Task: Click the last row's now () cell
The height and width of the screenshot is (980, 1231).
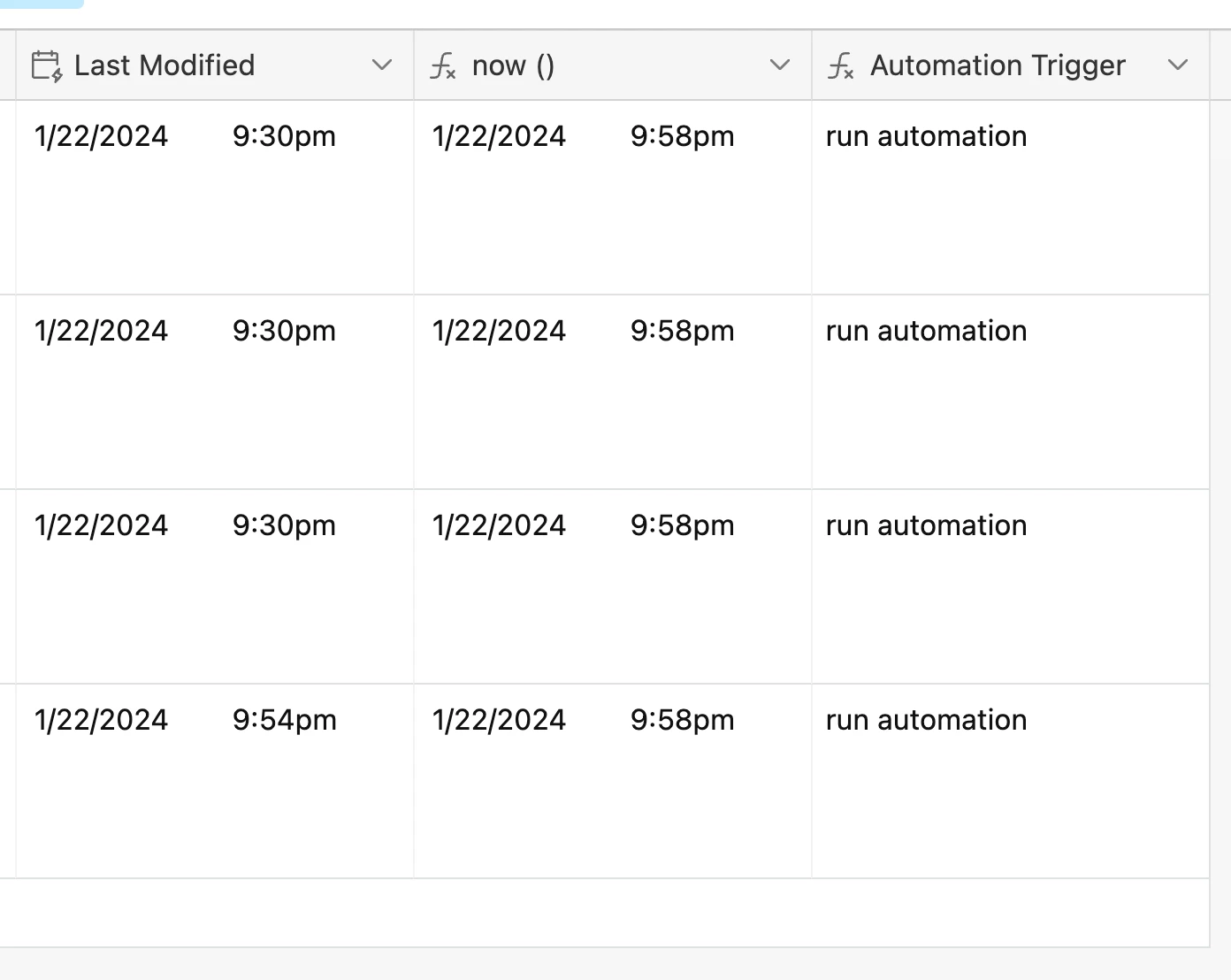Action: (x=613, y=781)
